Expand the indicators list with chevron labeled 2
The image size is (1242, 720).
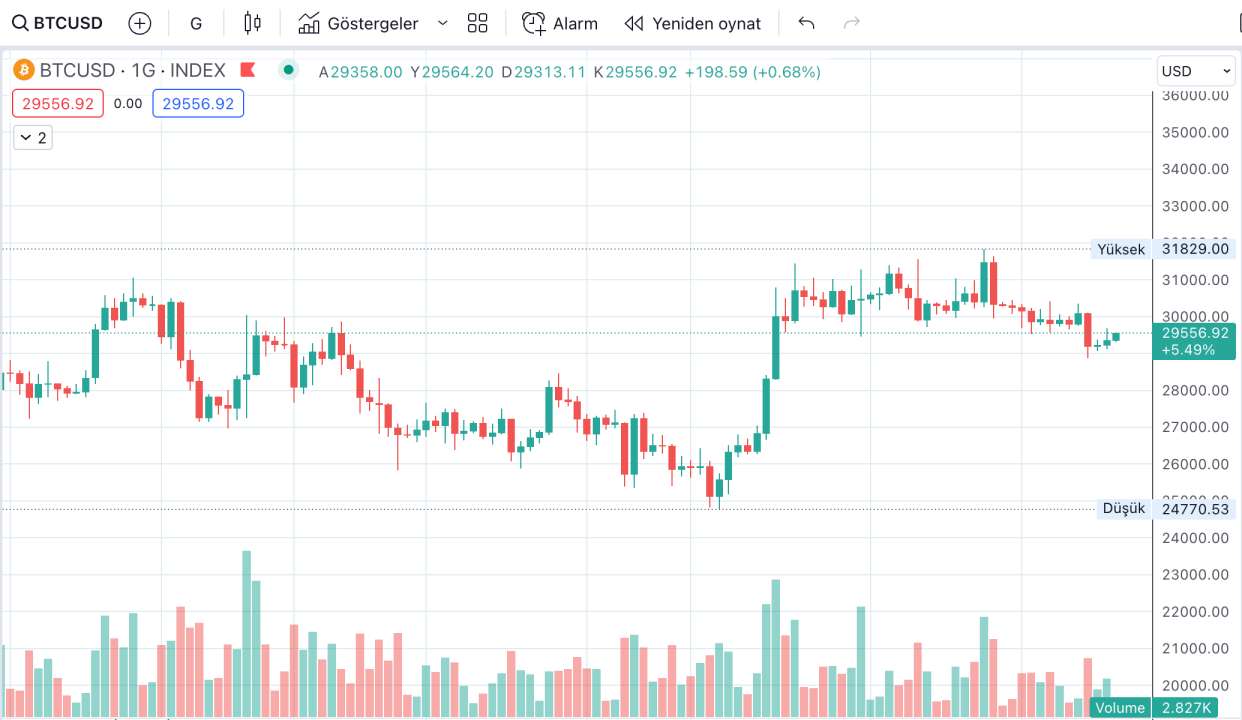click(32, 137)
